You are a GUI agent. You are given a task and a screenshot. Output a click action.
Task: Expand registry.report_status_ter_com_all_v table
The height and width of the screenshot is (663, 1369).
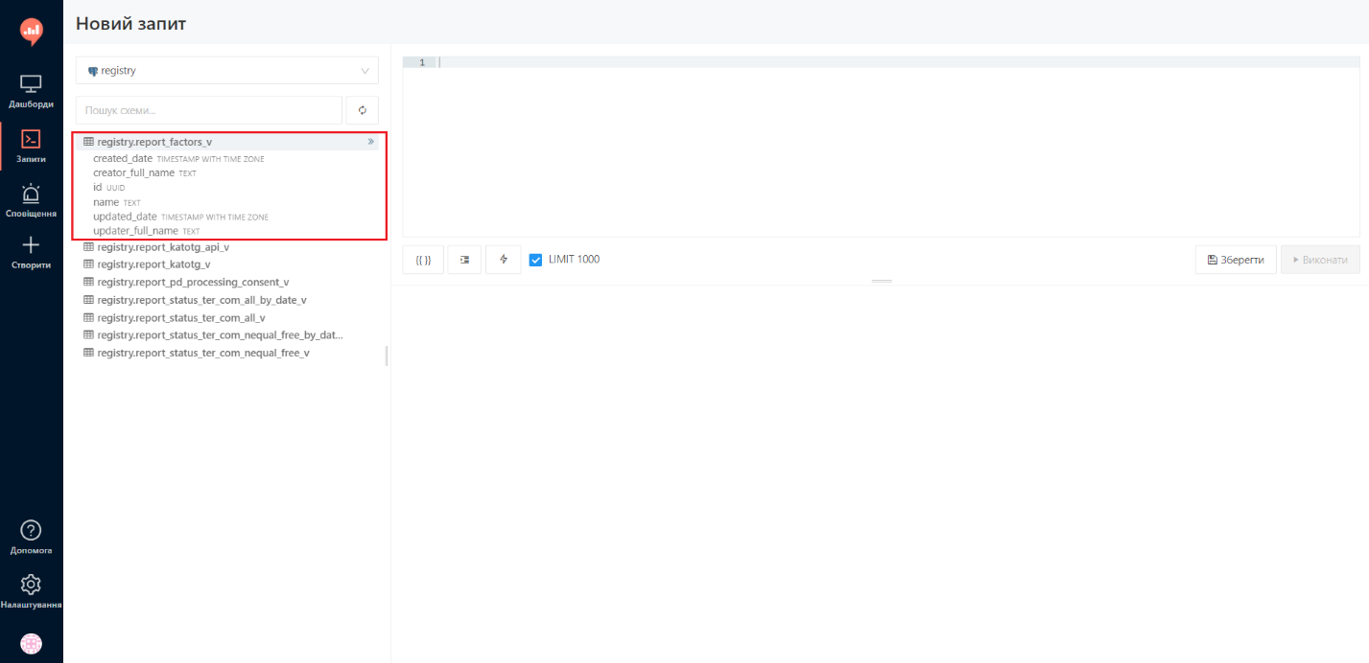pyautogui.click(x=229, y=317)
